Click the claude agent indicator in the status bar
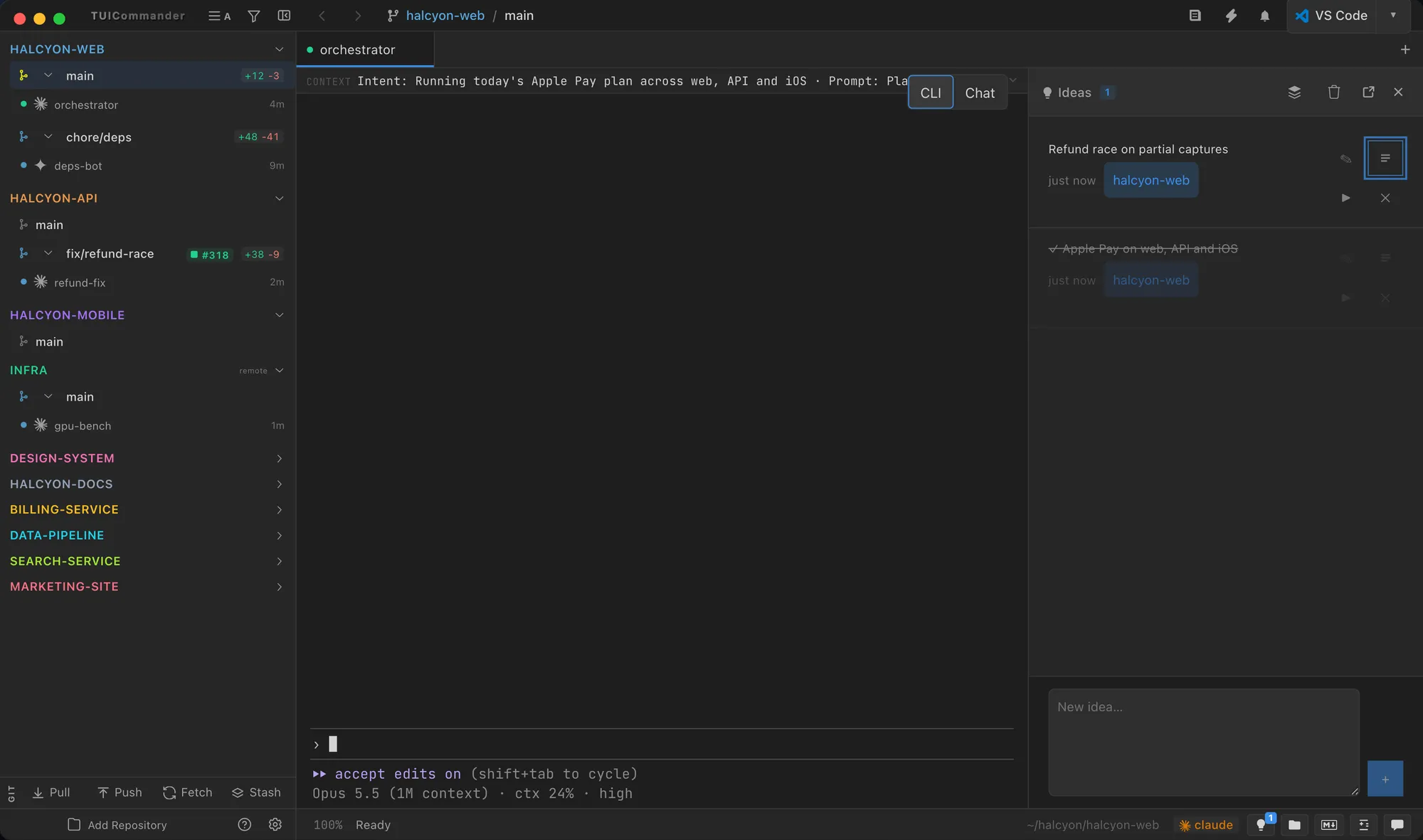 (x=1206, y=825)
